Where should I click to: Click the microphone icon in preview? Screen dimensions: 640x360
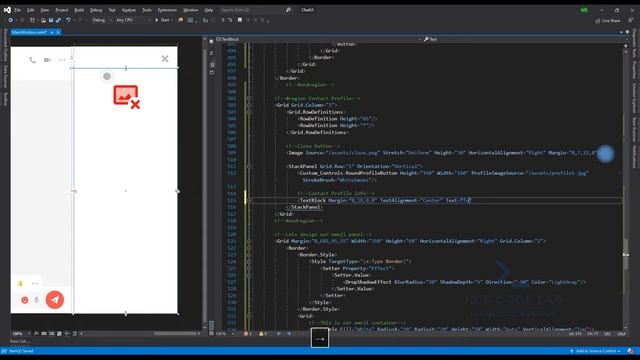tap(36, 300)
